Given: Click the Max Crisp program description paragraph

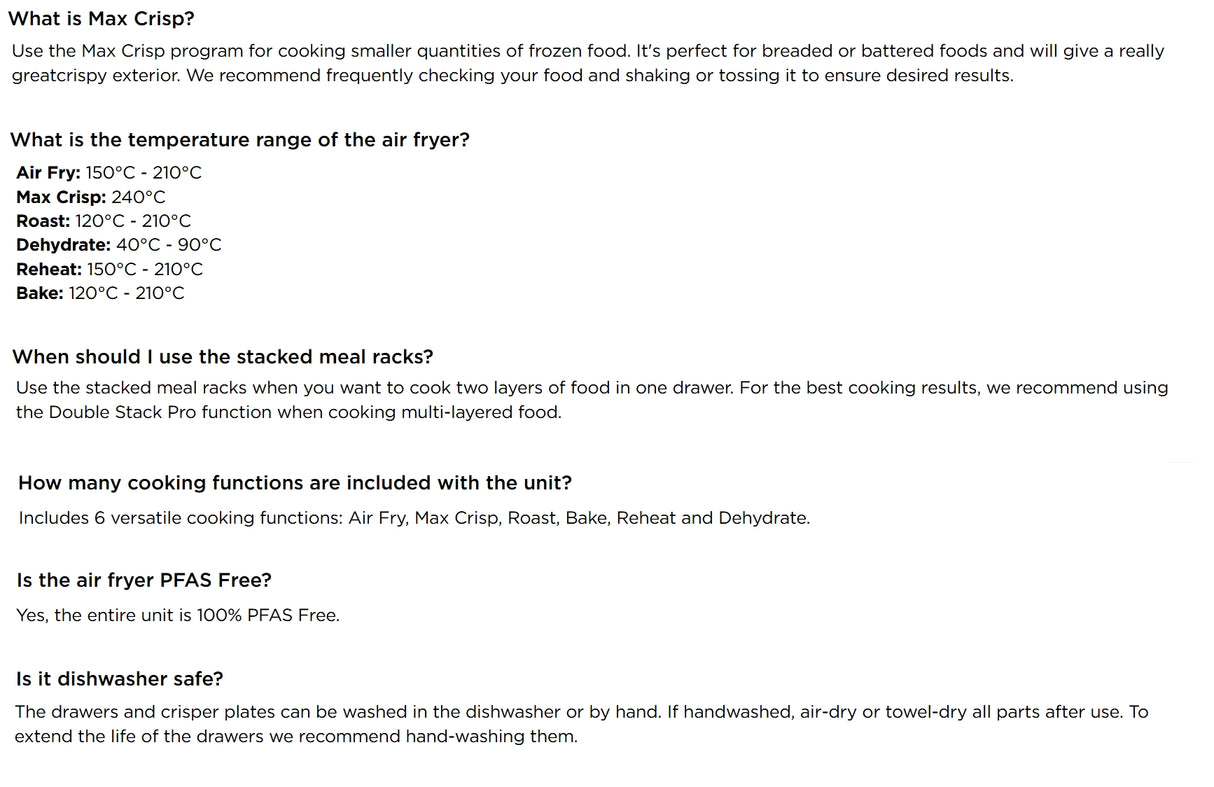Looking at the screenshot, I should click(587, 63).
